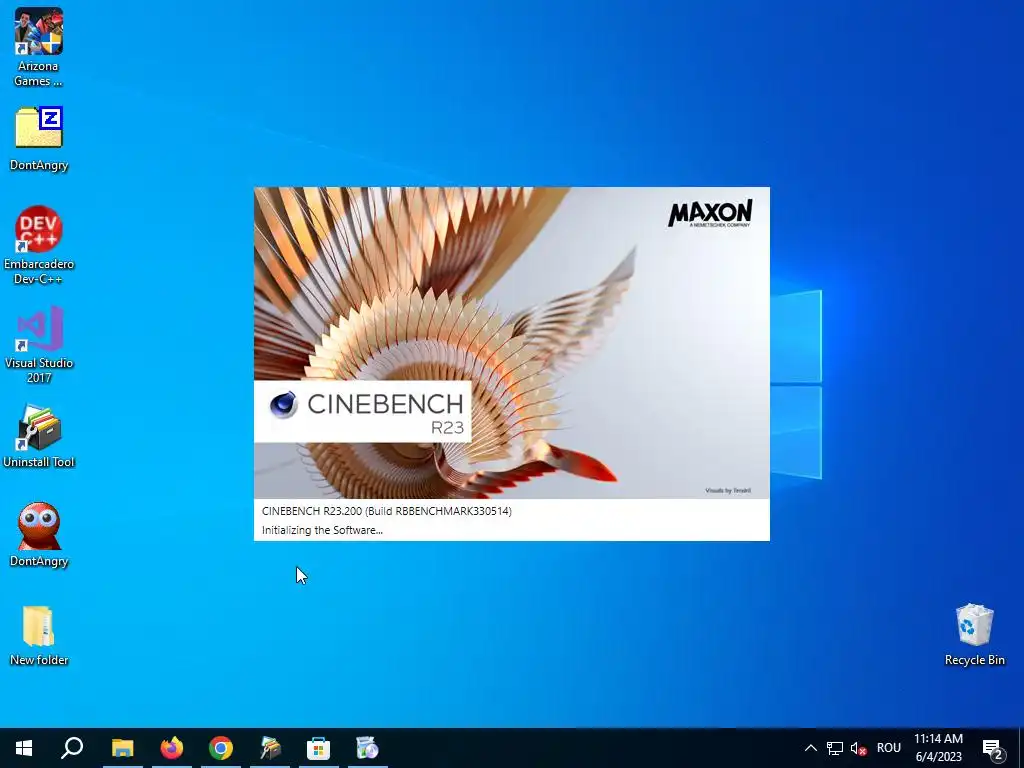
Task: Select the New folder desktop icon
Action: [39, 635]
